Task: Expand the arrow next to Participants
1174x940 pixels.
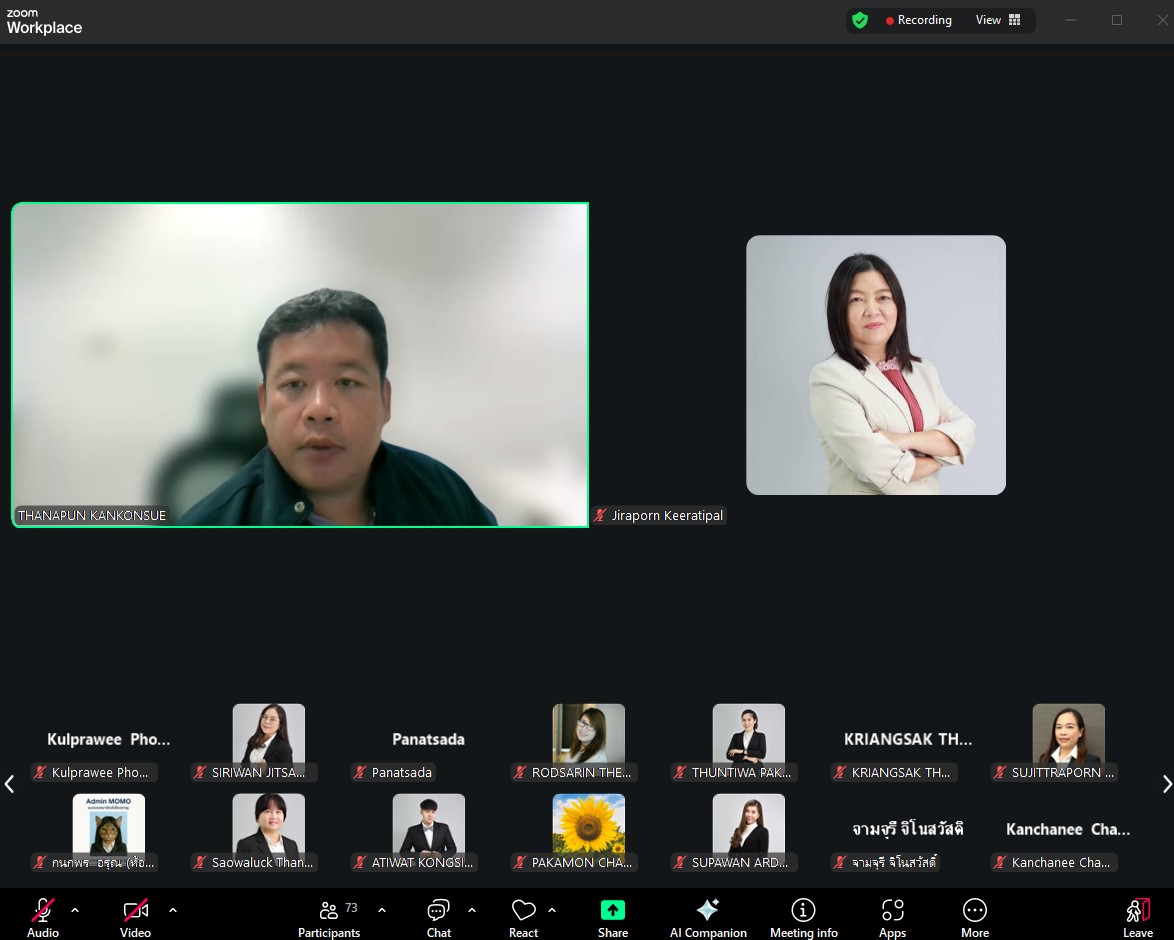Action: [x=382, y=910]
